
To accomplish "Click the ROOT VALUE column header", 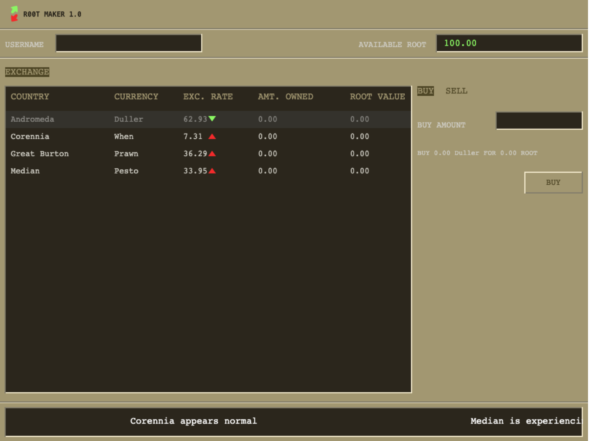I will [x=377, y=97].
